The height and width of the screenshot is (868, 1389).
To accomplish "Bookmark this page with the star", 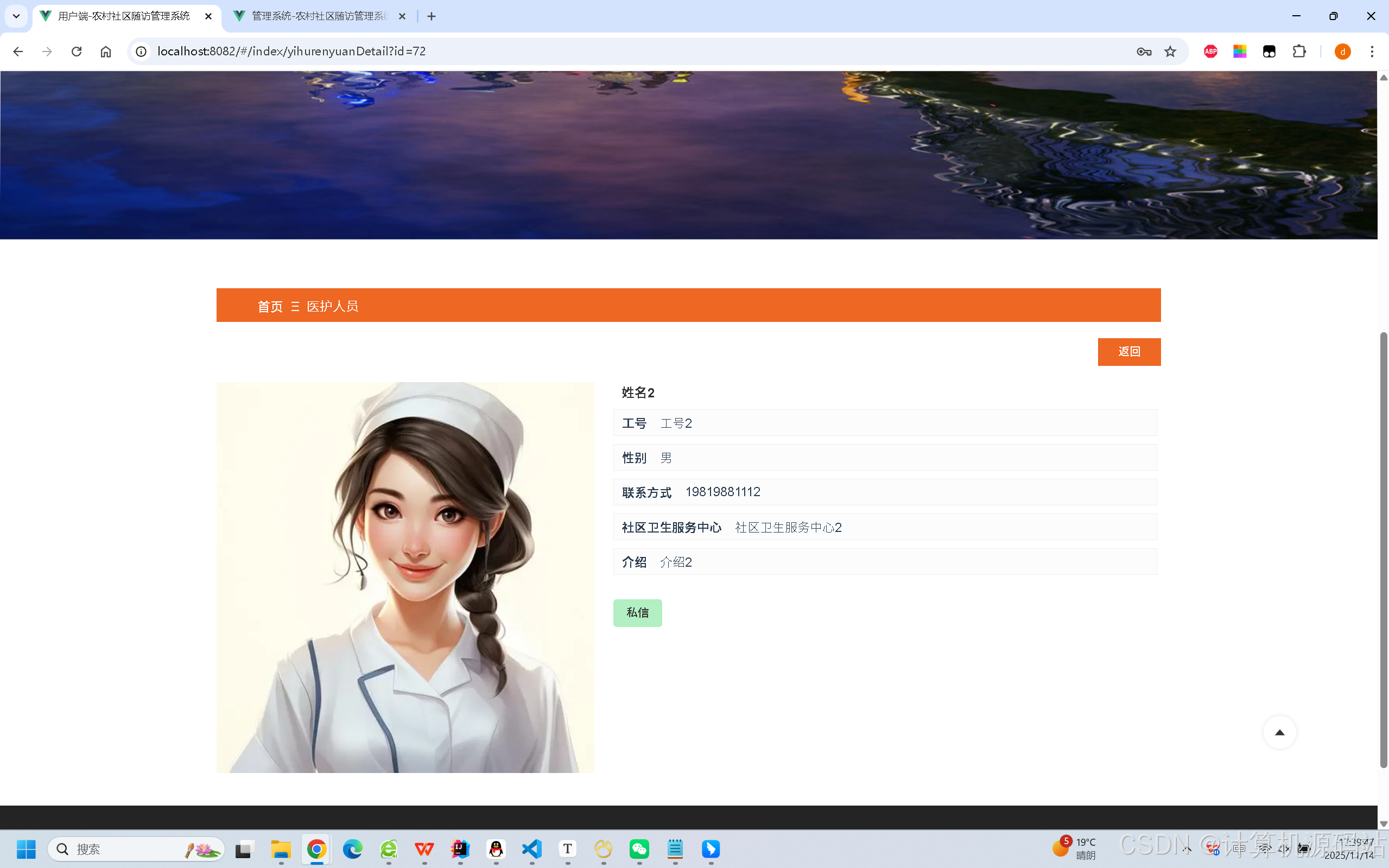I will click(x=1170, y=52).
